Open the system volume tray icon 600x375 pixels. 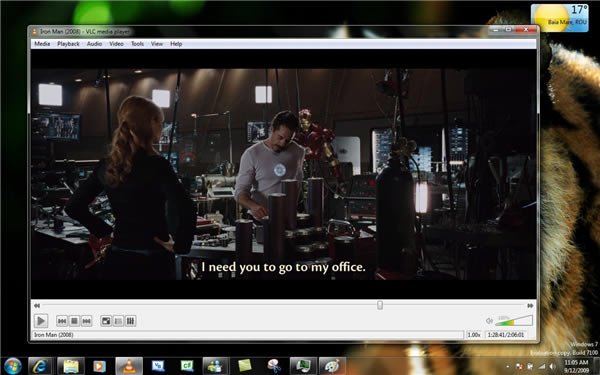[x=552, y=366]
